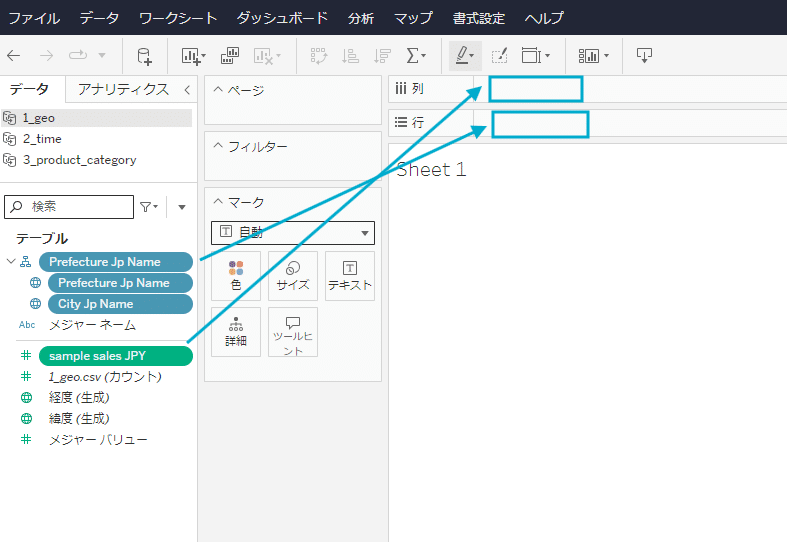Open the ヘルプ menu
787x542 pixels.
tap(544, 18)
